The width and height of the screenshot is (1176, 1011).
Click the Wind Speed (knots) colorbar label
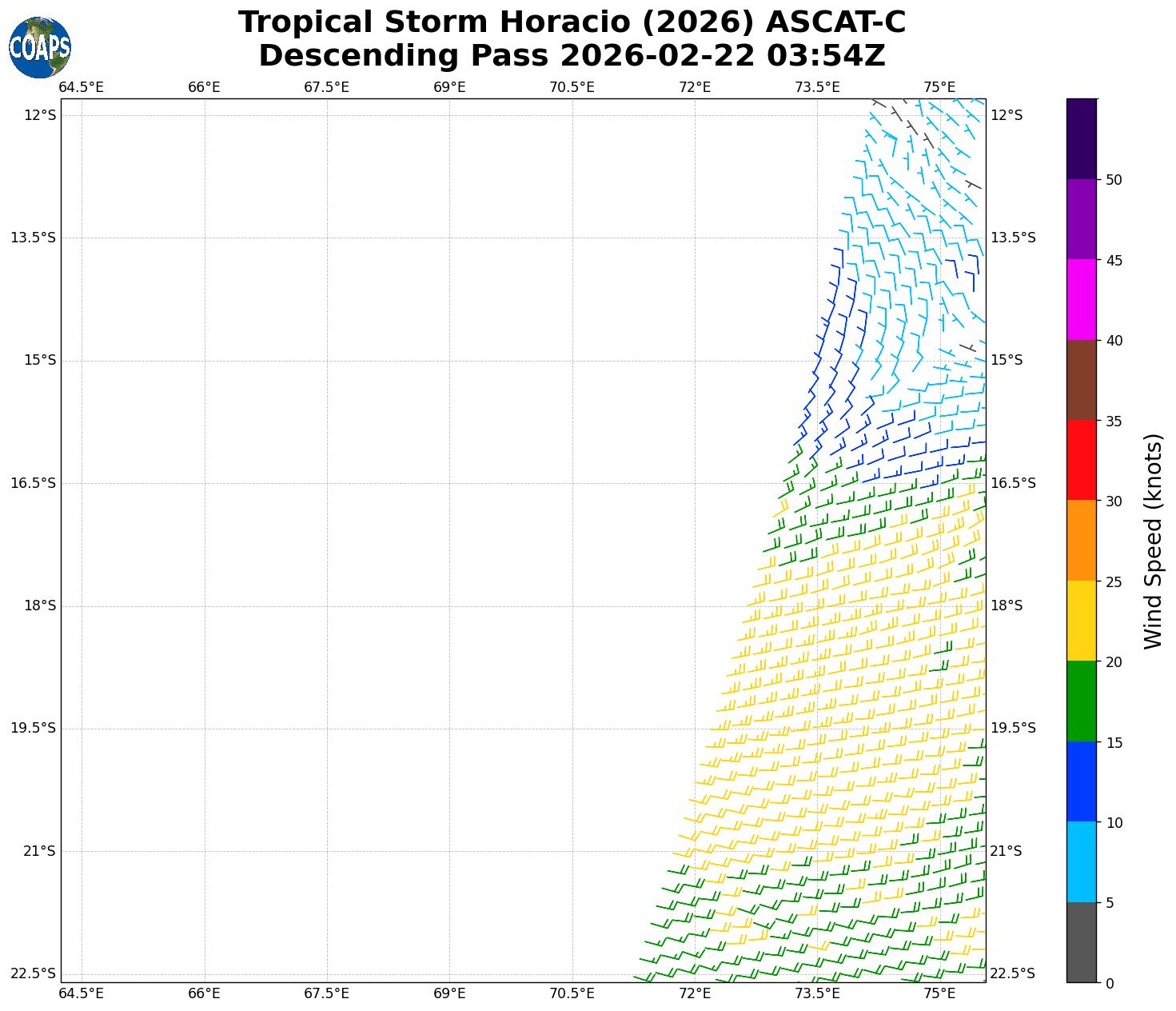1152,541
